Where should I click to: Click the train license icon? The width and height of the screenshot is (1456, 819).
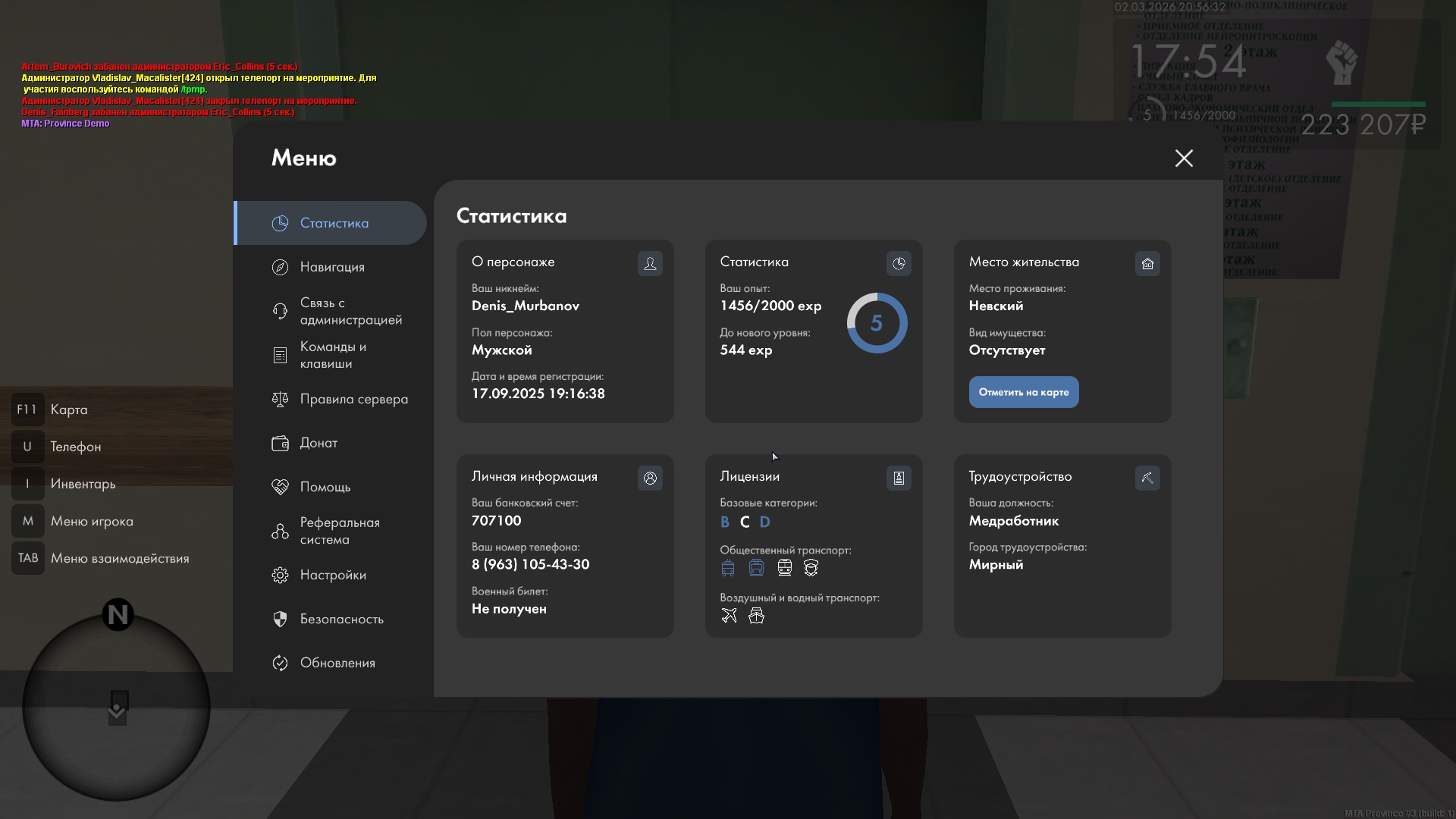(785, 568)
